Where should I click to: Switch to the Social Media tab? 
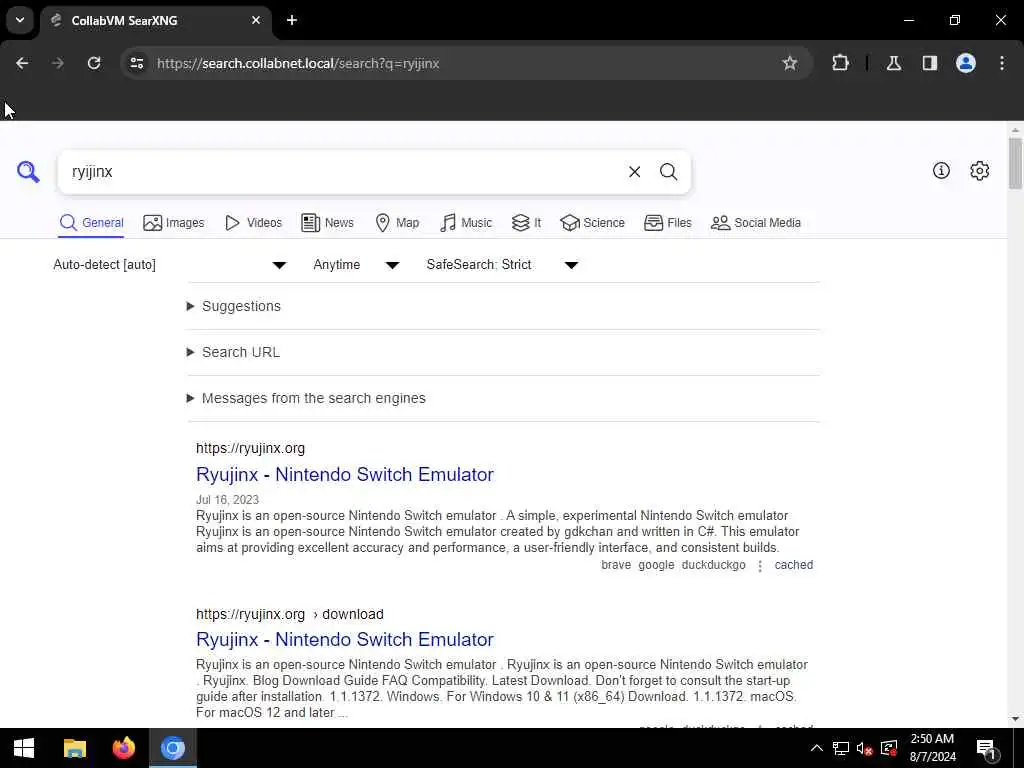point(756,223)
